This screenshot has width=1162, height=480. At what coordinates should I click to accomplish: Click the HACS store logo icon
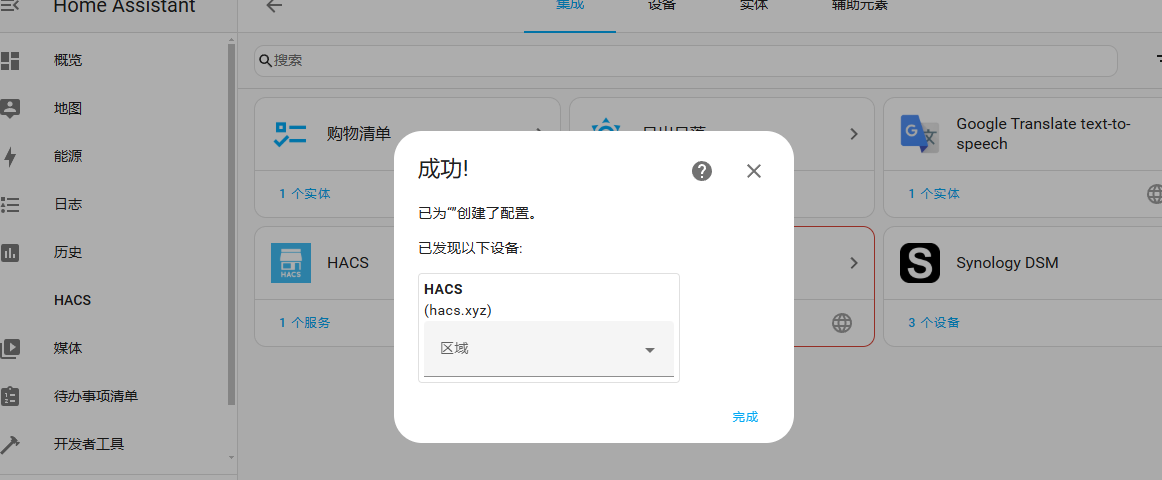click(x=290, y=263)
